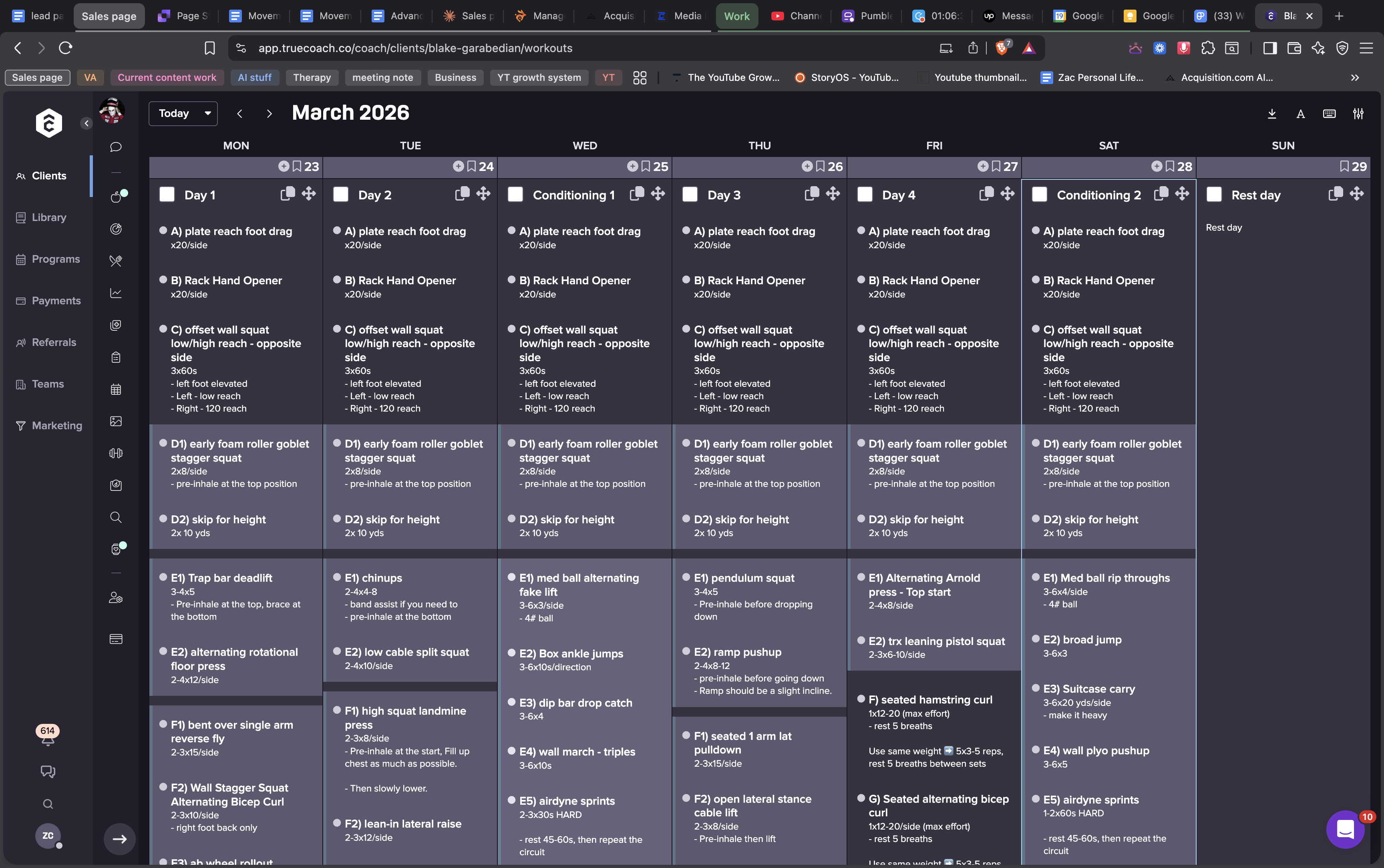Screen dimensions: 1384x868
Task: Click the Therapy bookmark folder
Action: [312, 78]
